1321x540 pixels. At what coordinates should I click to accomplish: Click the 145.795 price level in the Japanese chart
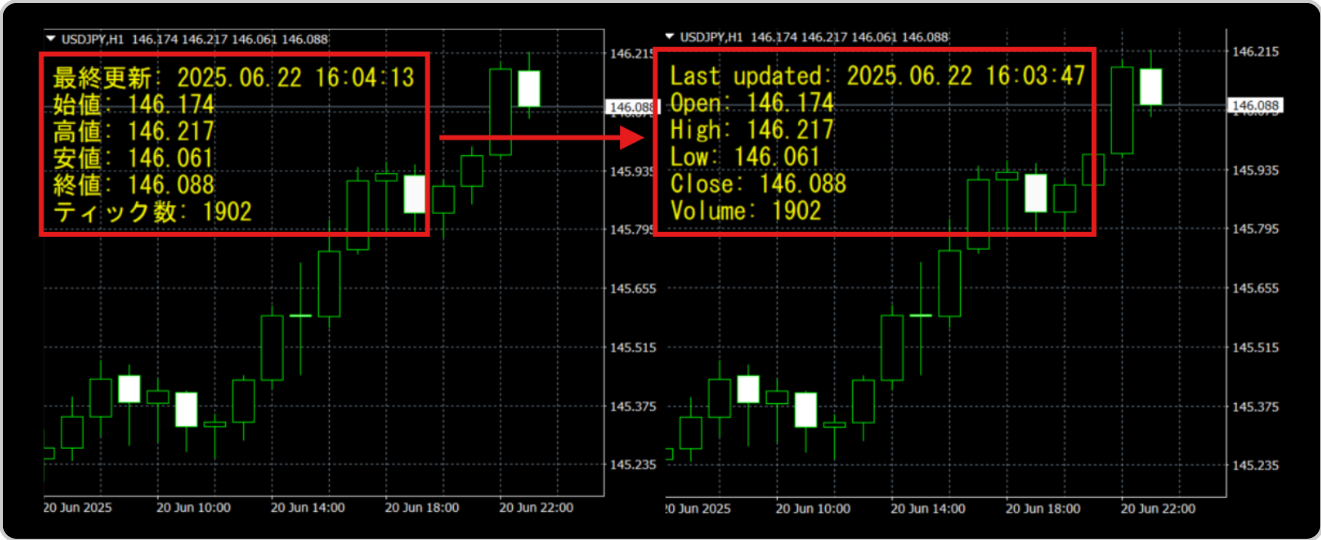pos(631,230)
